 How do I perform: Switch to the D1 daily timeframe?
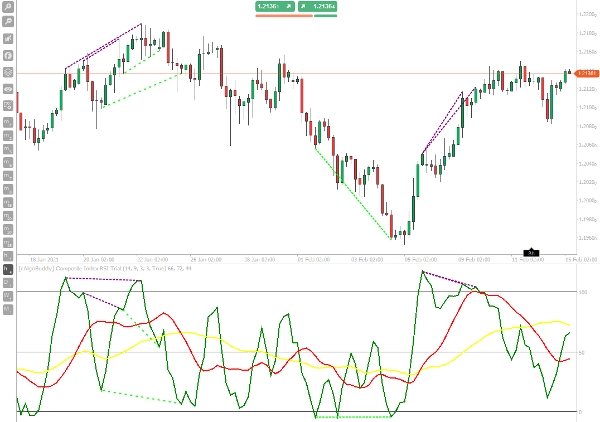pos(8,283)
